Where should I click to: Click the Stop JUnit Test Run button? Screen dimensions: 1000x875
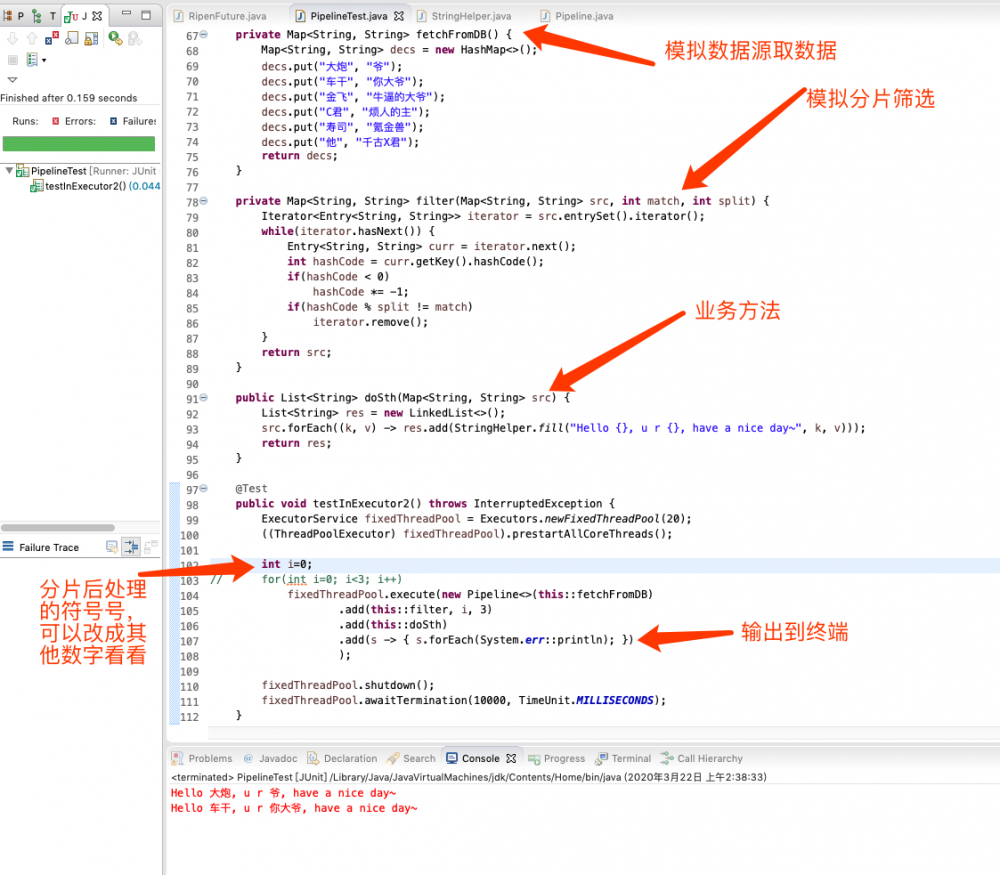pyautogui.click(x=13, y=60)
